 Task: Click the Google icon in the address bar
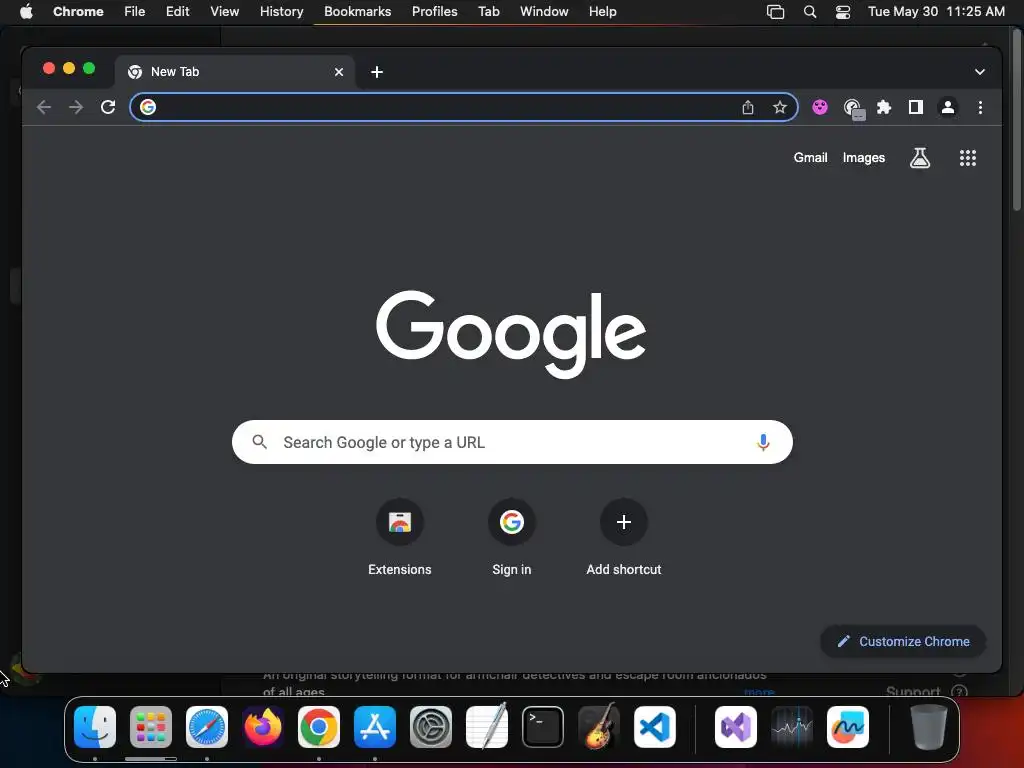click(x=148, y=107)
